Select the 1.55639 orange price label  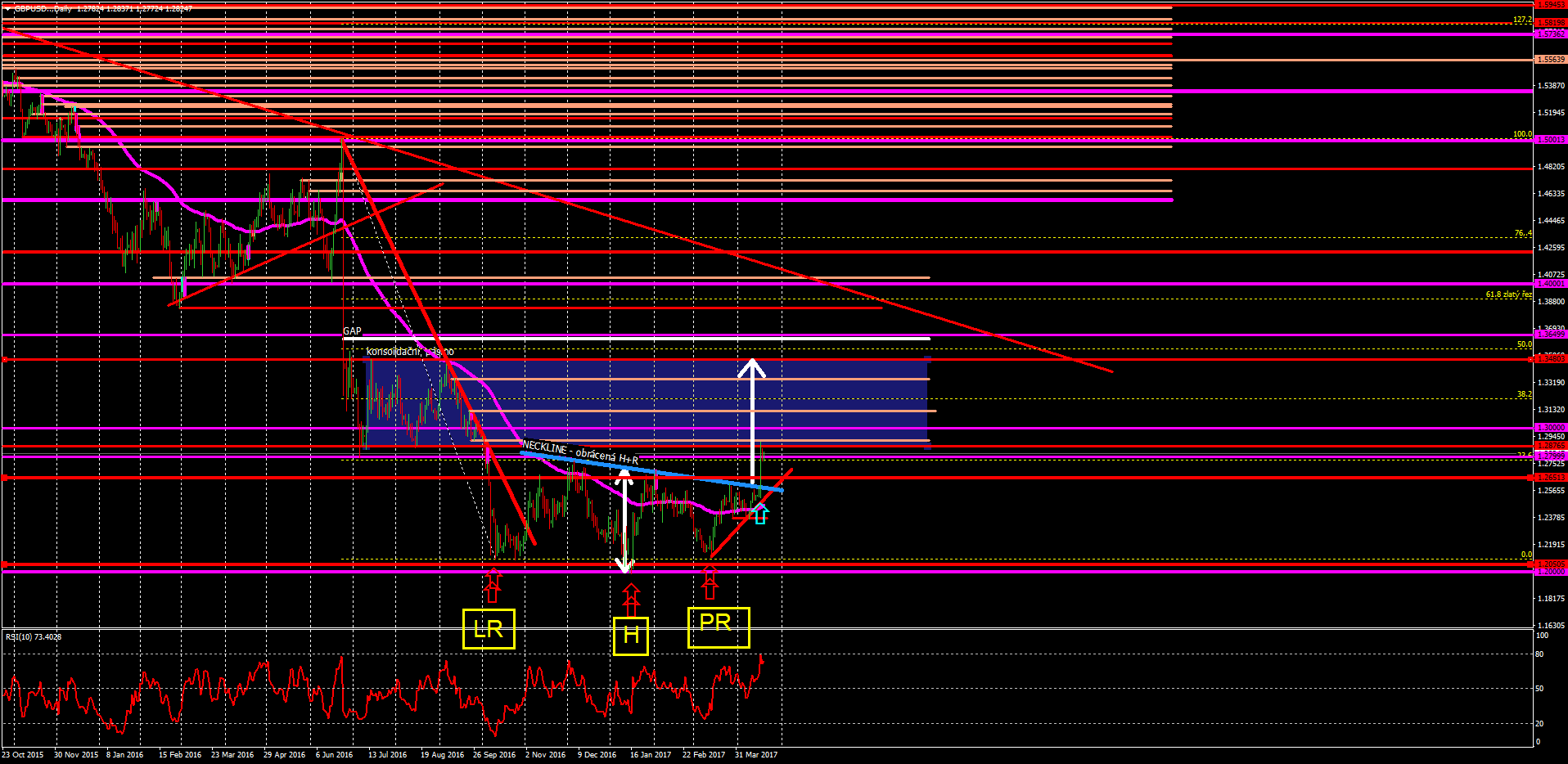1551,60
